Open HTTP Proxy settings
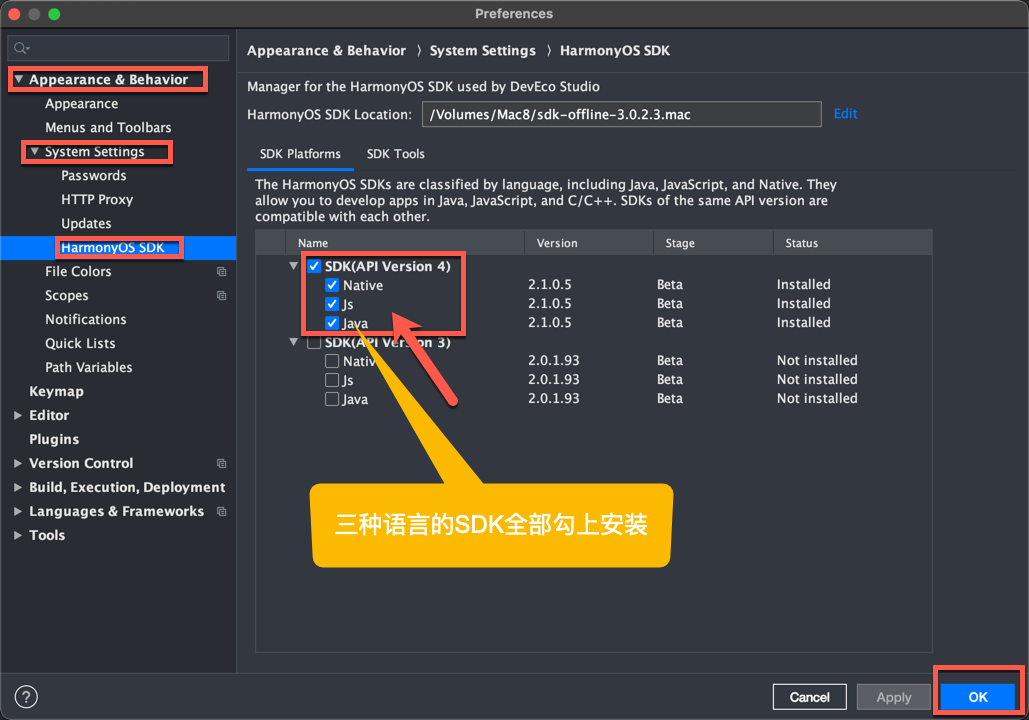Screen dimensions: 1029x720 97,200
